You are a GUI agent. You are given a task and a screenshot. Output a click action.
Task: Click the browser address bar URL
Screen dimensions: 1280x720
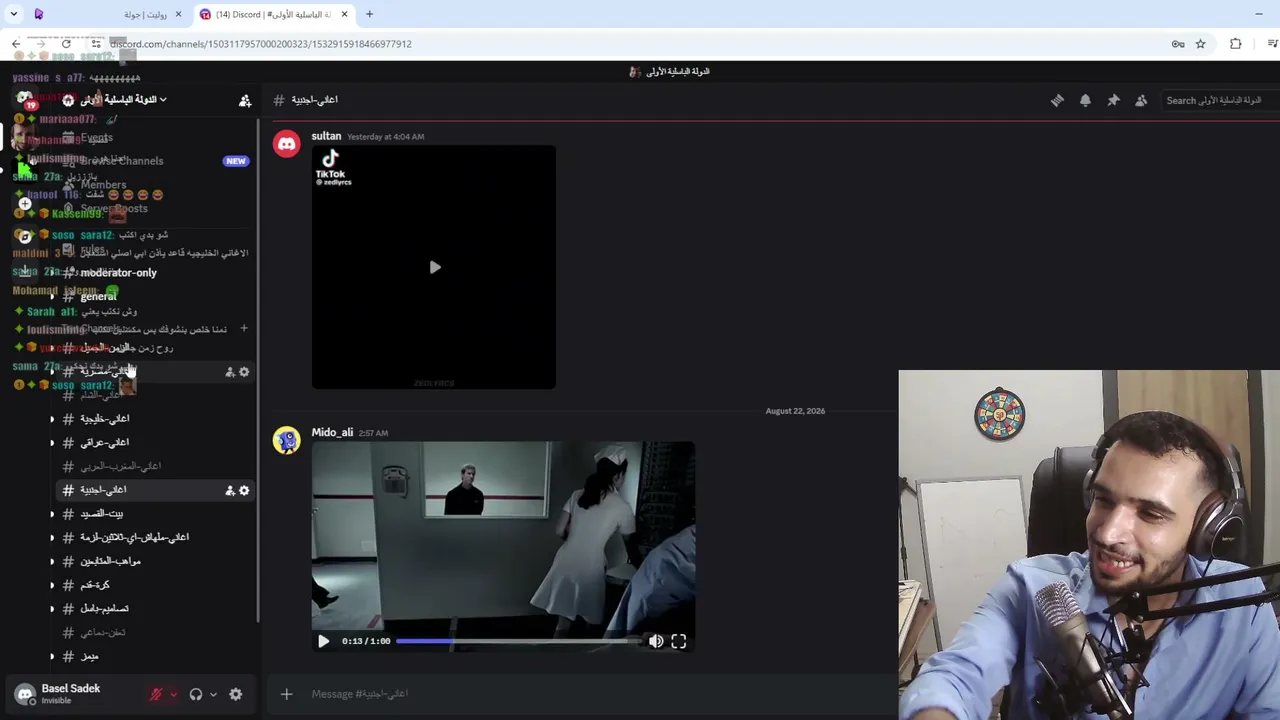click(262, 44)
